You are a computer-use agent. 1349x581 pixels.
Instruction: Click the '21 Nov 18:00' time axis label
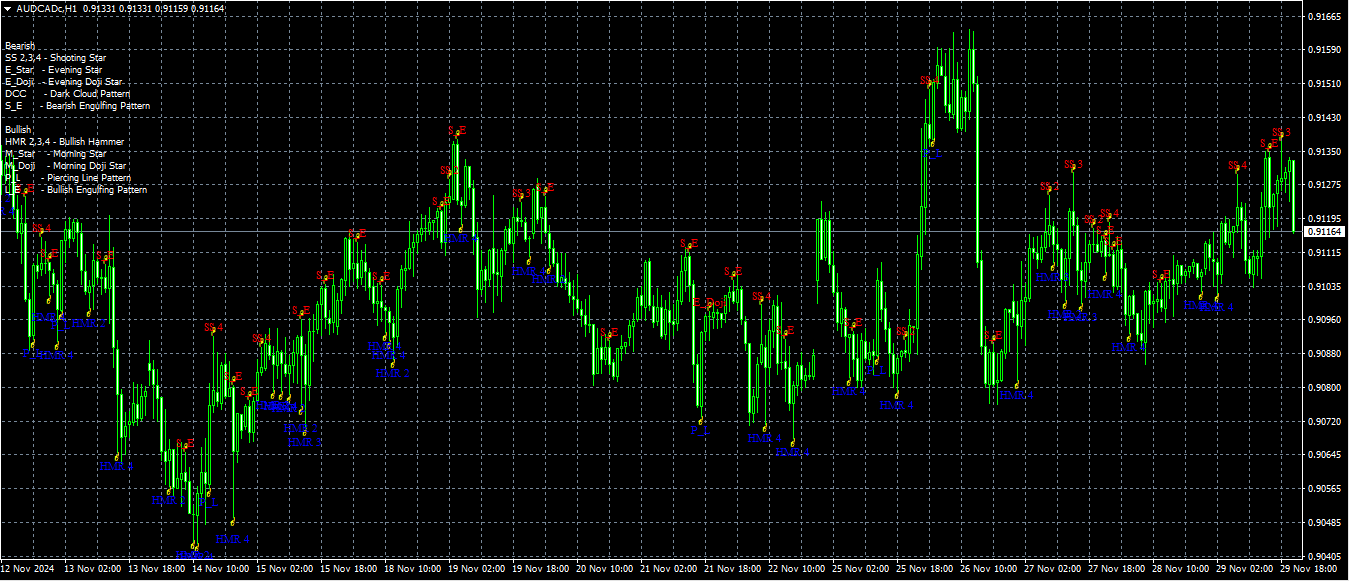tap(733, 569)
